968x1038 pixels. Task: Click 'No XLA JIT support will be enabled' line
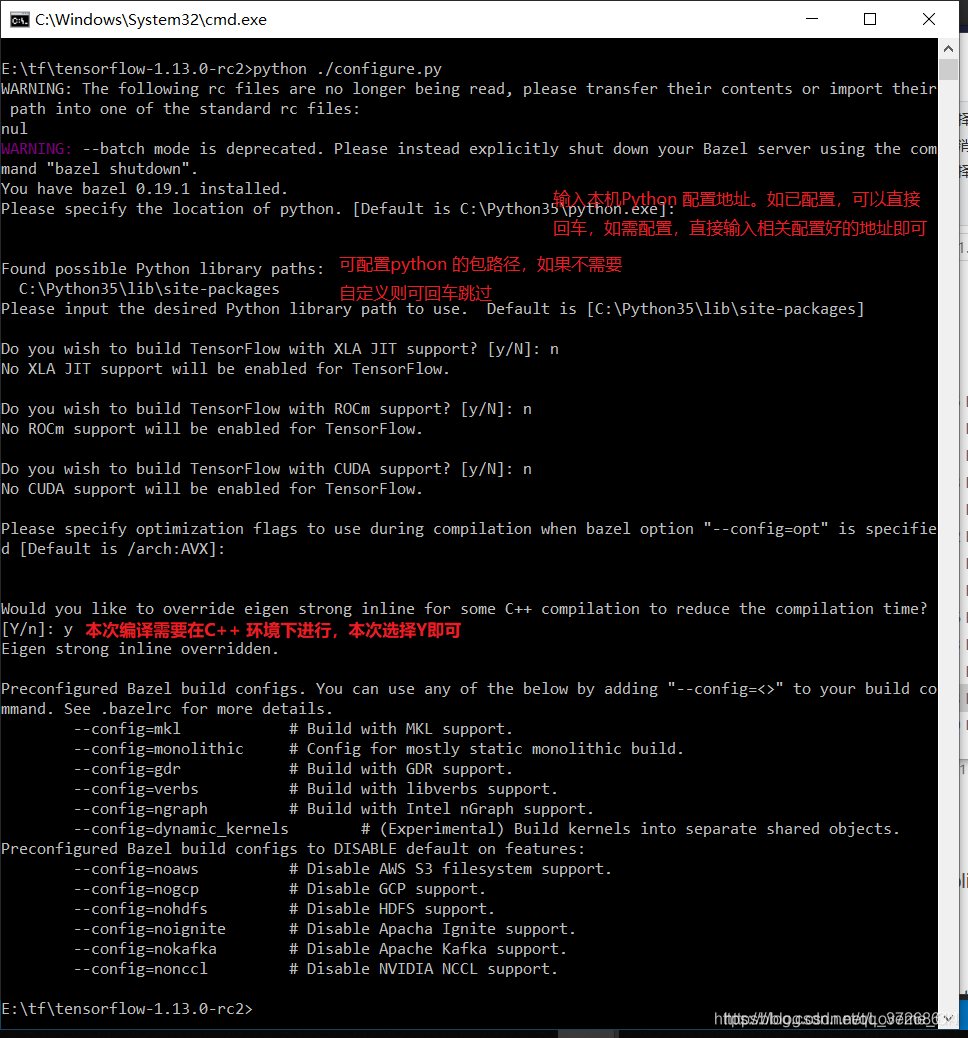[x=226, y=369]
